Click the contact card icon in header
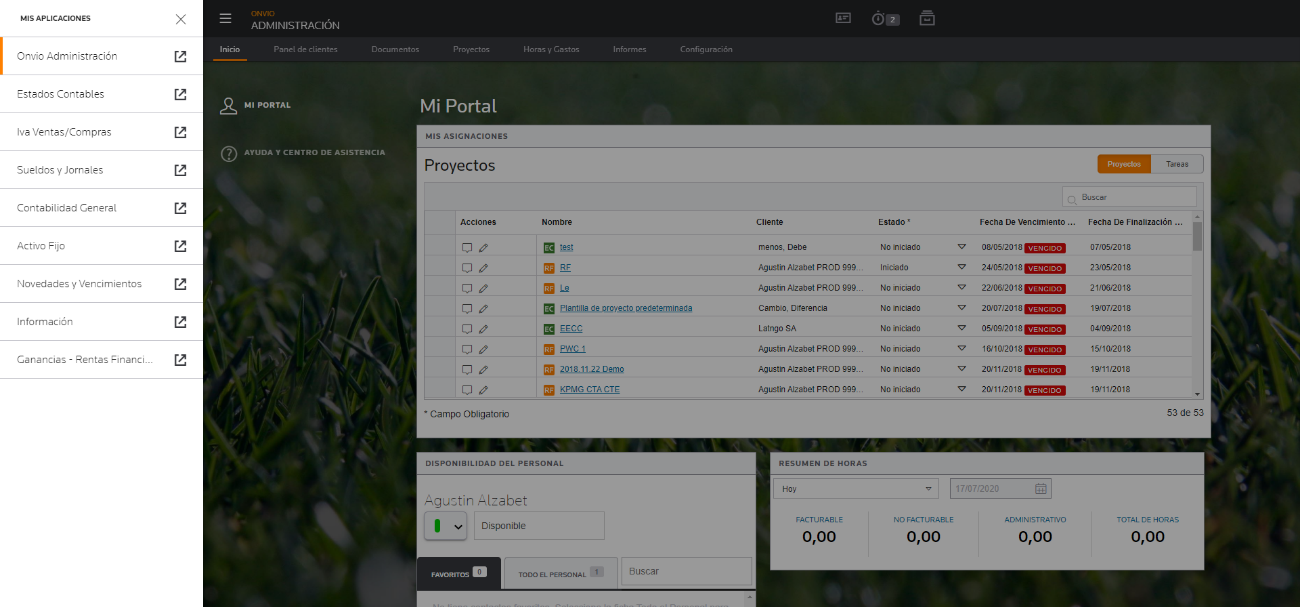Screen dimensions: 1300x607 843,18
